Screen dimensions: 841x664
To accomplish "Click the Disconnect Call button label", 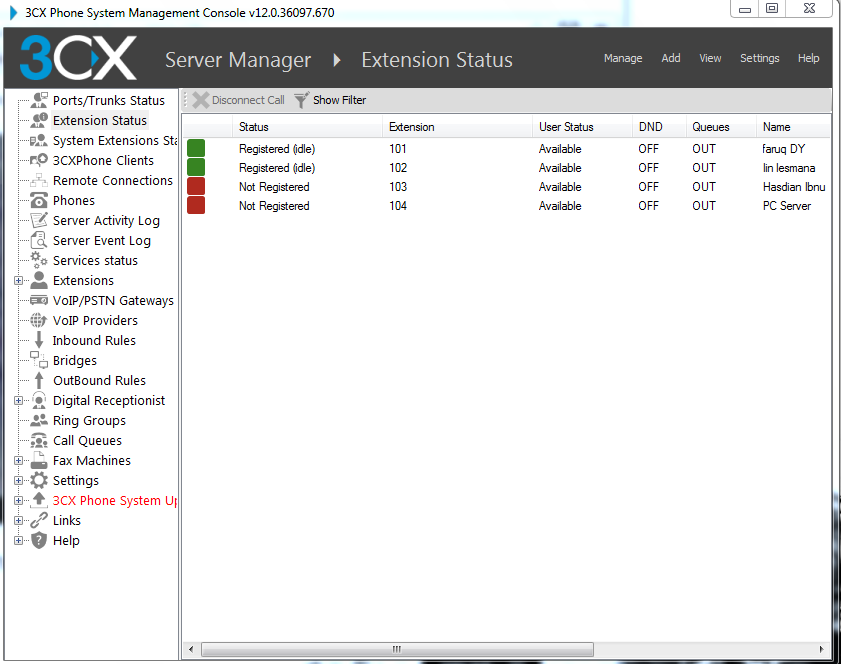I will 248,100.
